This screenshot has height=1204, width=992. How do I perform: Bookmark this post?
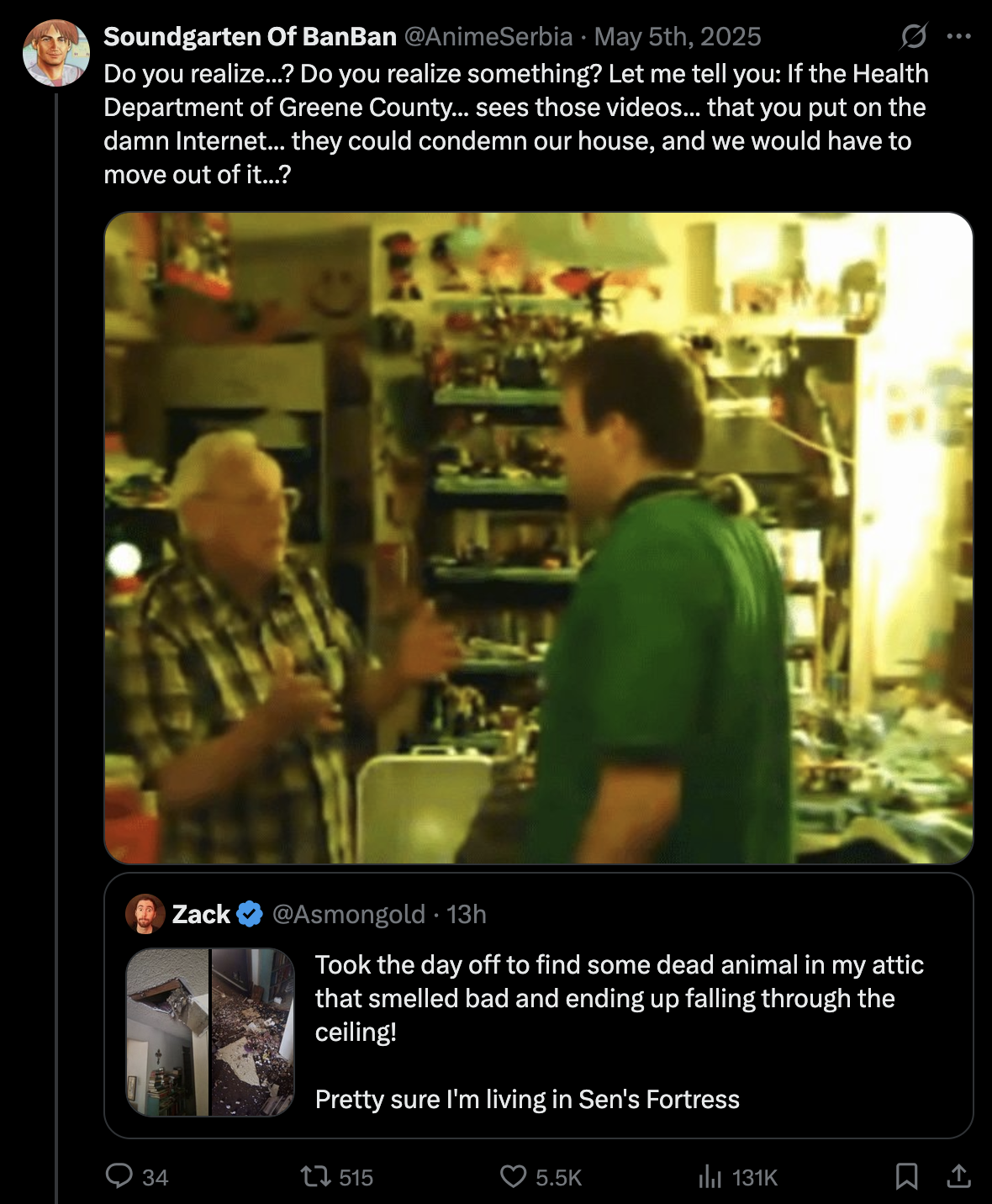coord(906,1176)
